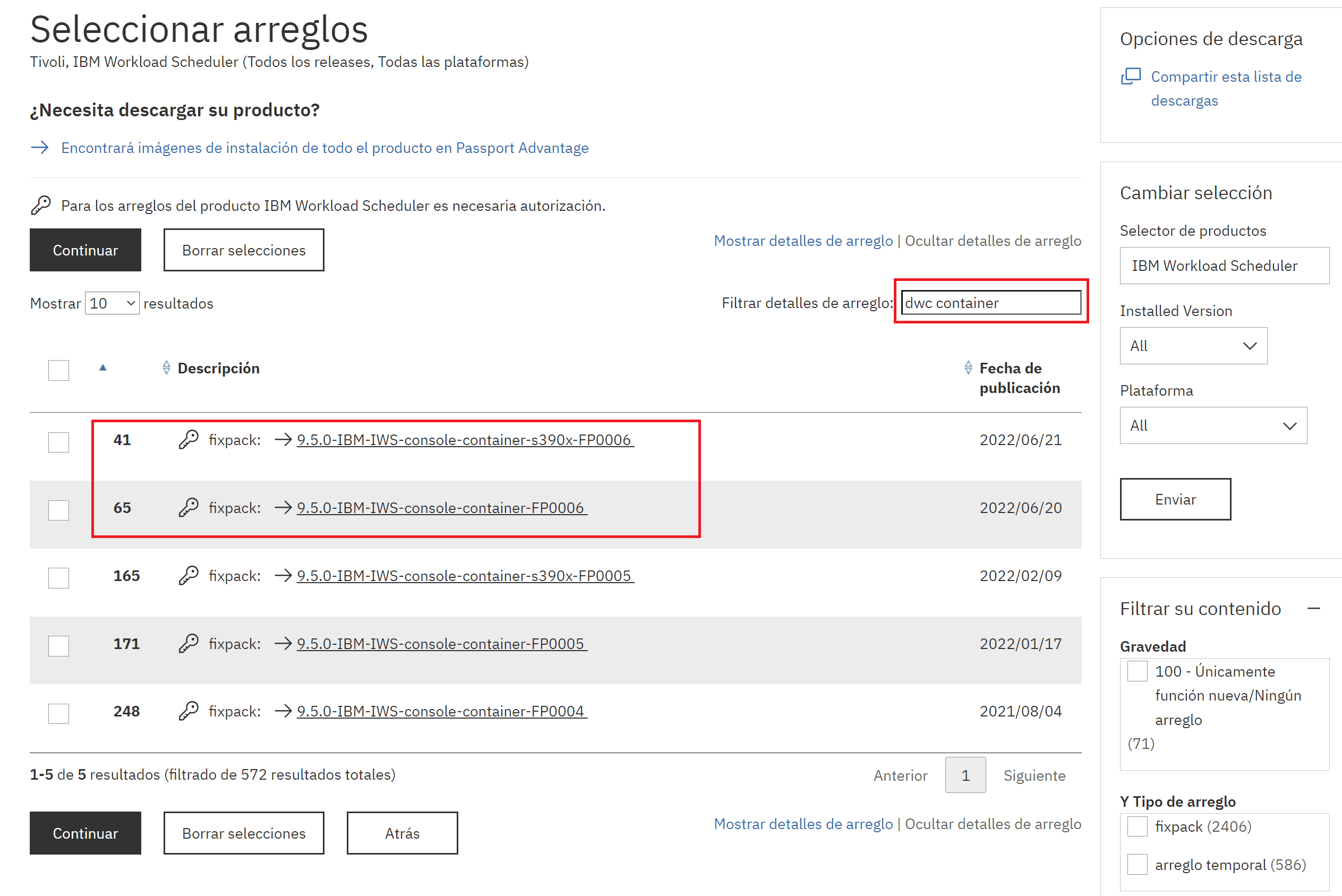Click top Ocultar detalles de arreglo link

pos(993,241)
